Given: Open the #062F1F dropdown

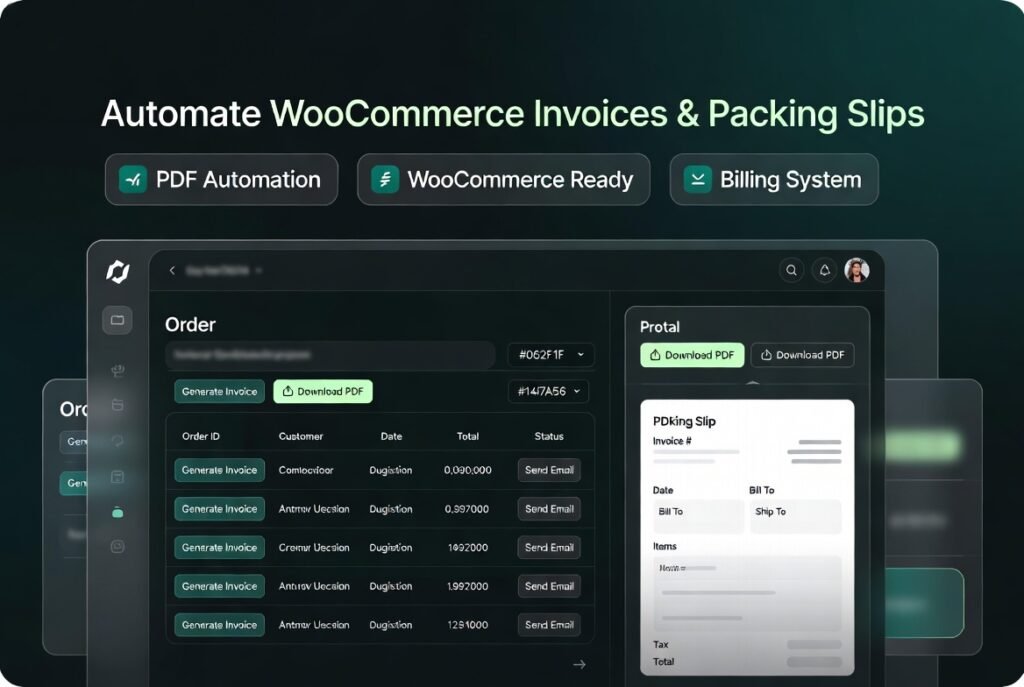Looking at the screenshot, I should 551,355.
